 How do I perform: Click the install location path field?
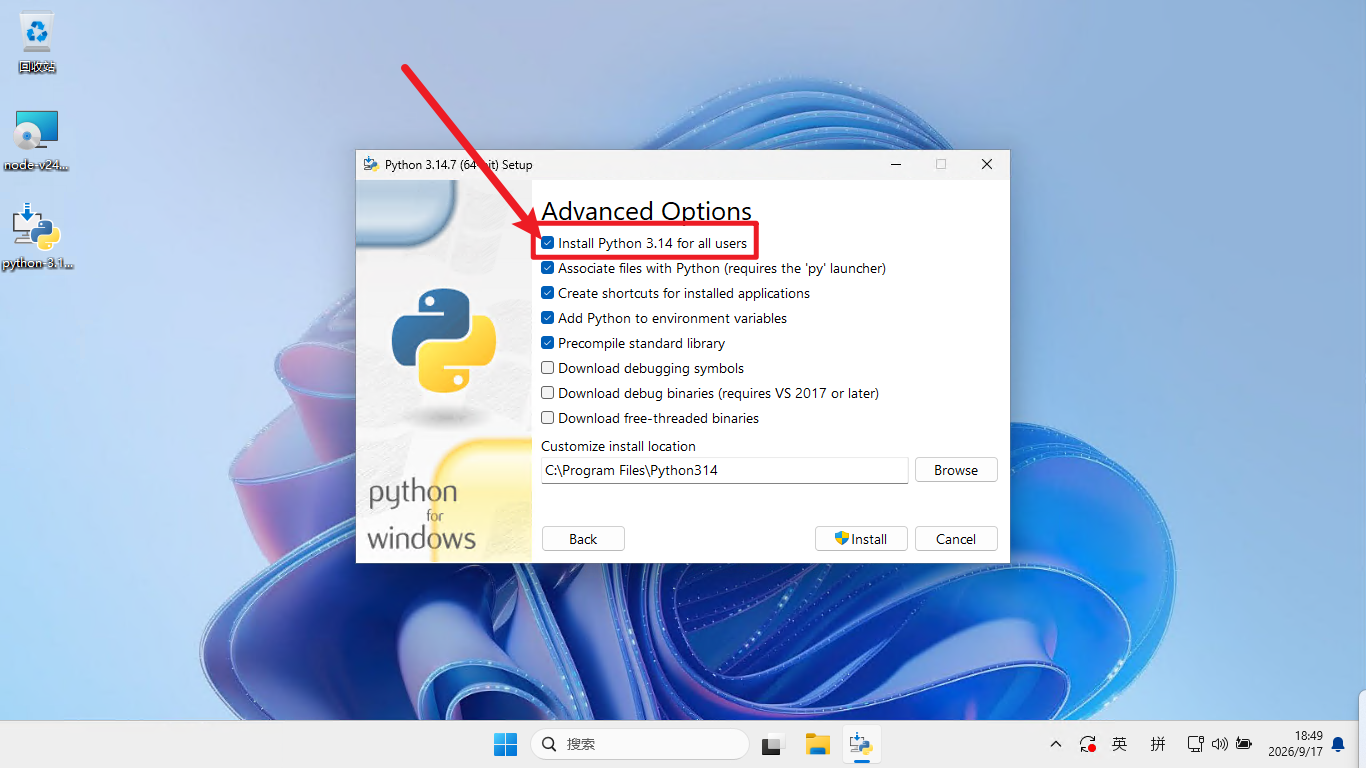(725, 470)
